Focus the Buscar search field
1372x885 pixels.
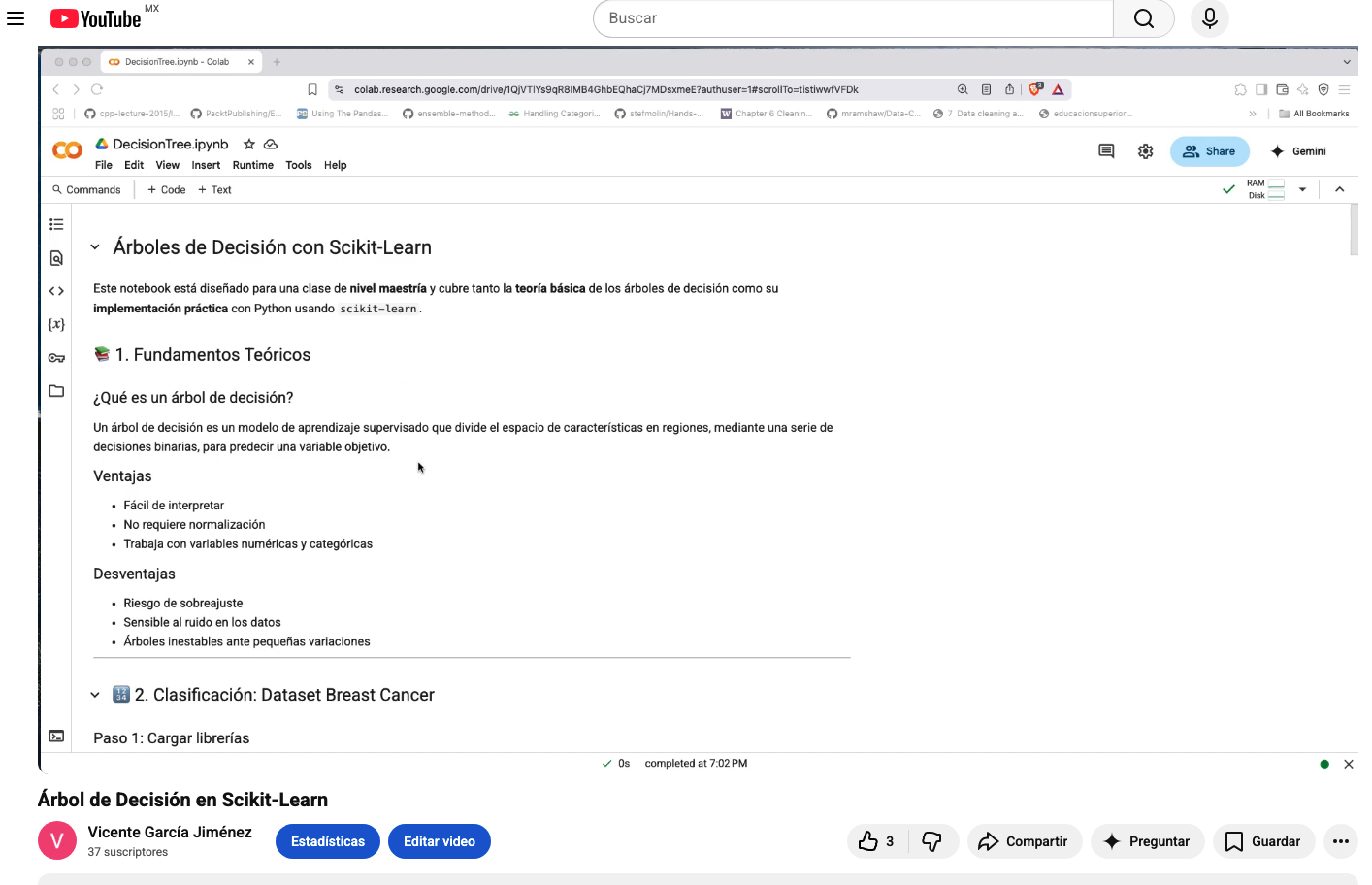click(854, 18)
